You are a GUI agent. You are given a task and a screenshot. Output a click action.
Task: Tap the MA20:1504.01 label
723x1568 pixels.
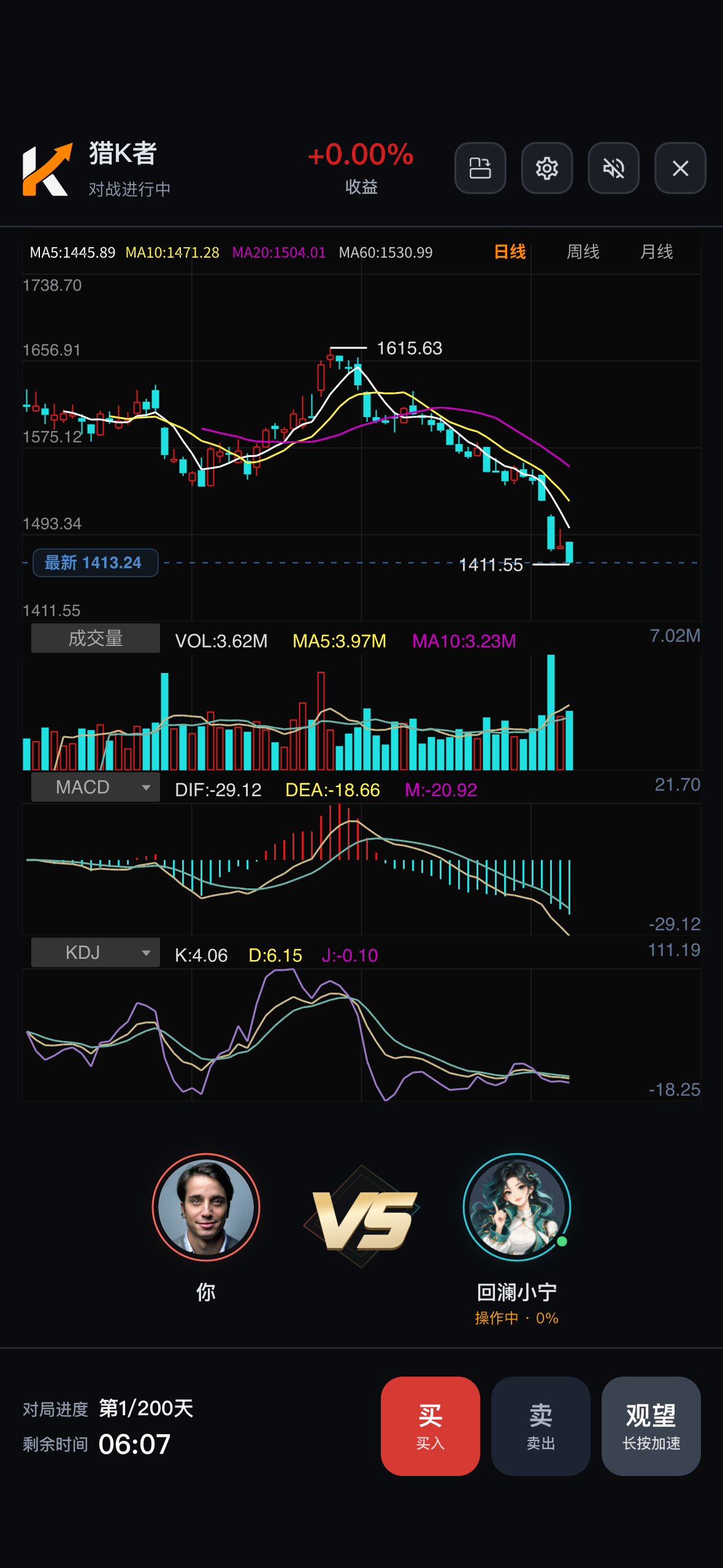279,253
